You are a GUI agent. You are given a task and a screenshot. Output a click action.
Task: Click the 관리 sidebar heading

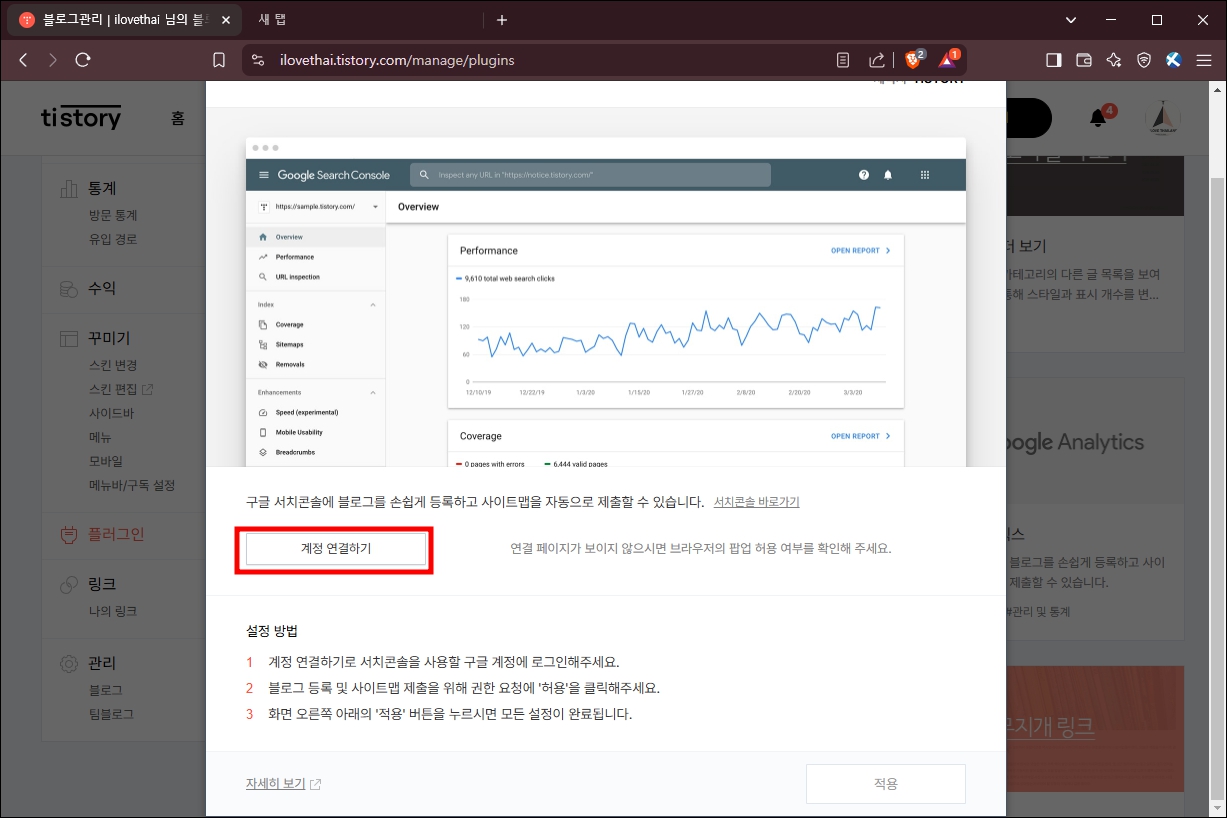102,663
